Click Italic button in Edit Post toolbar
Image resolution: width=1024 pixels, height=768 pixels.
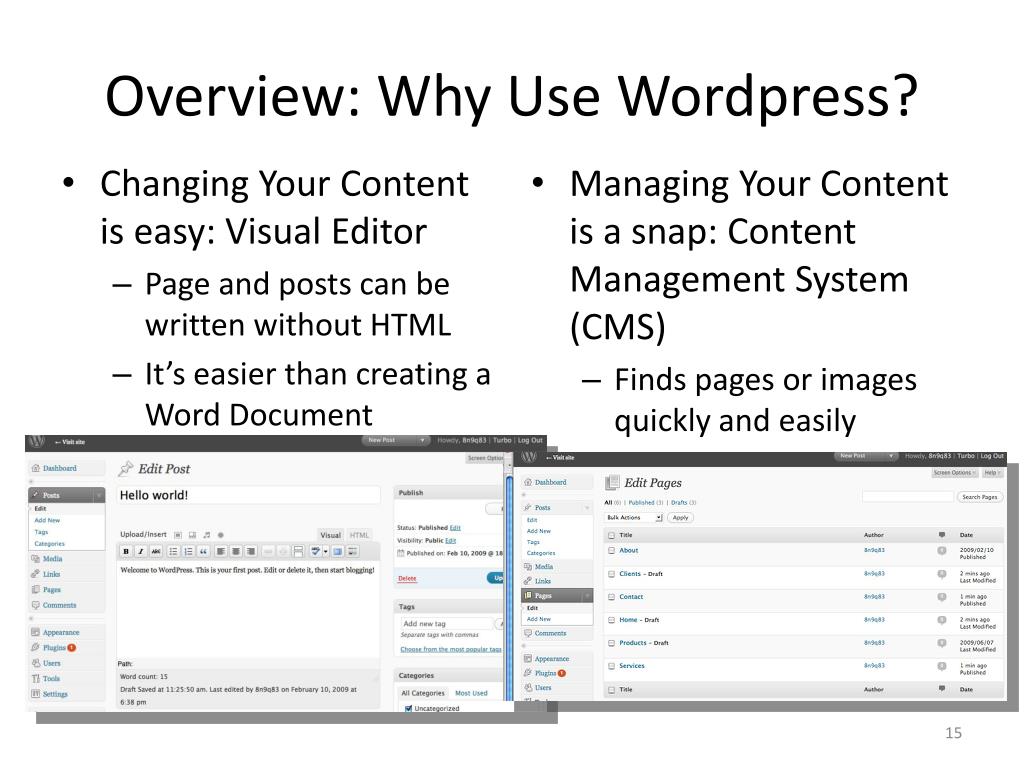(x=140, y=552)
